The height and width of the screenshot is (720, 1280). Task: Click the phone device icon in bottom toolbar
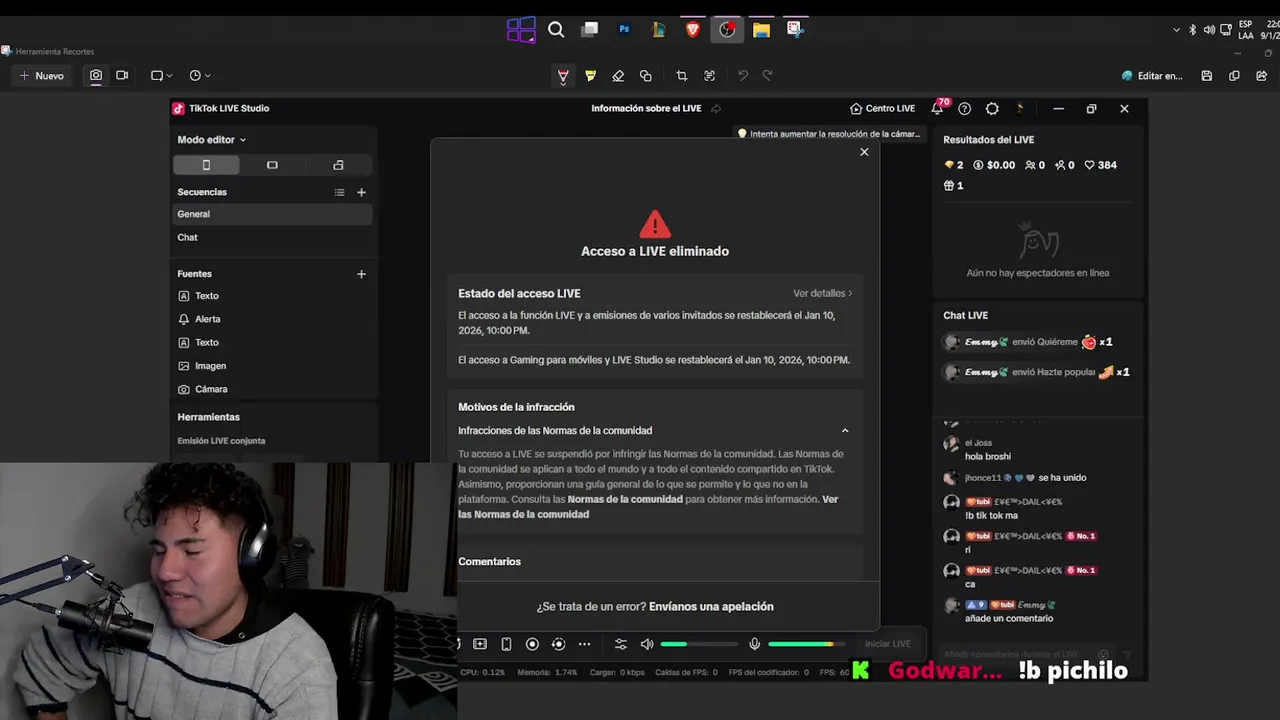[x=506, y=644]
